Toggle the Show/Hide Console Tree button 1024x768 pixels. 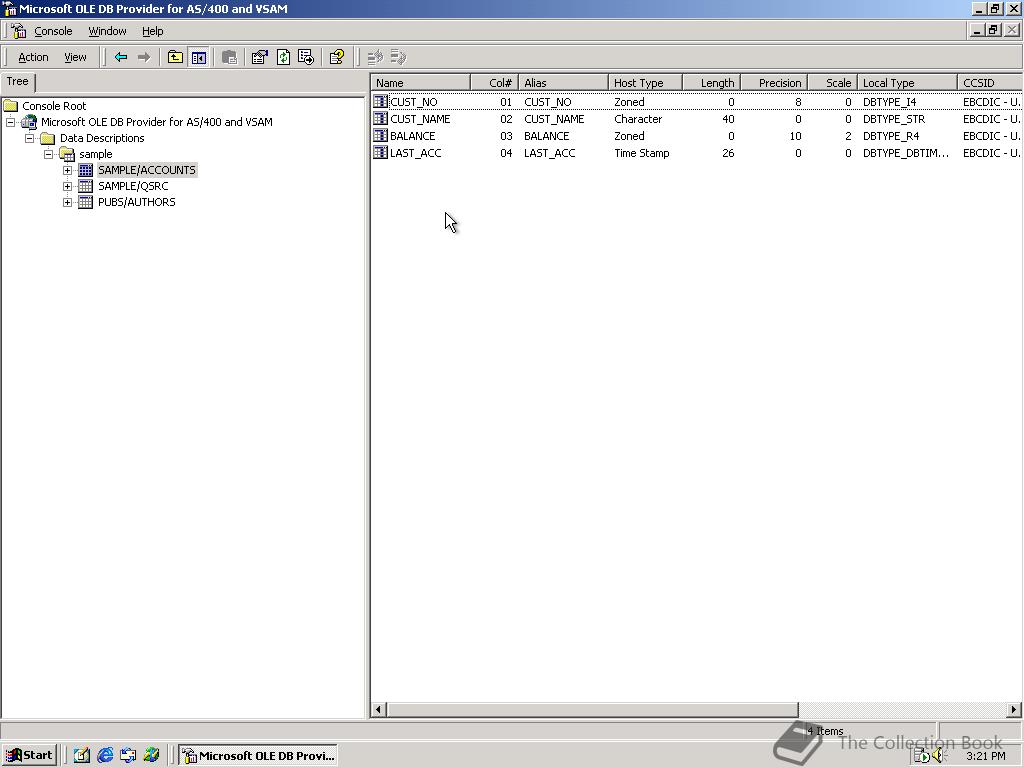(199, 57)
